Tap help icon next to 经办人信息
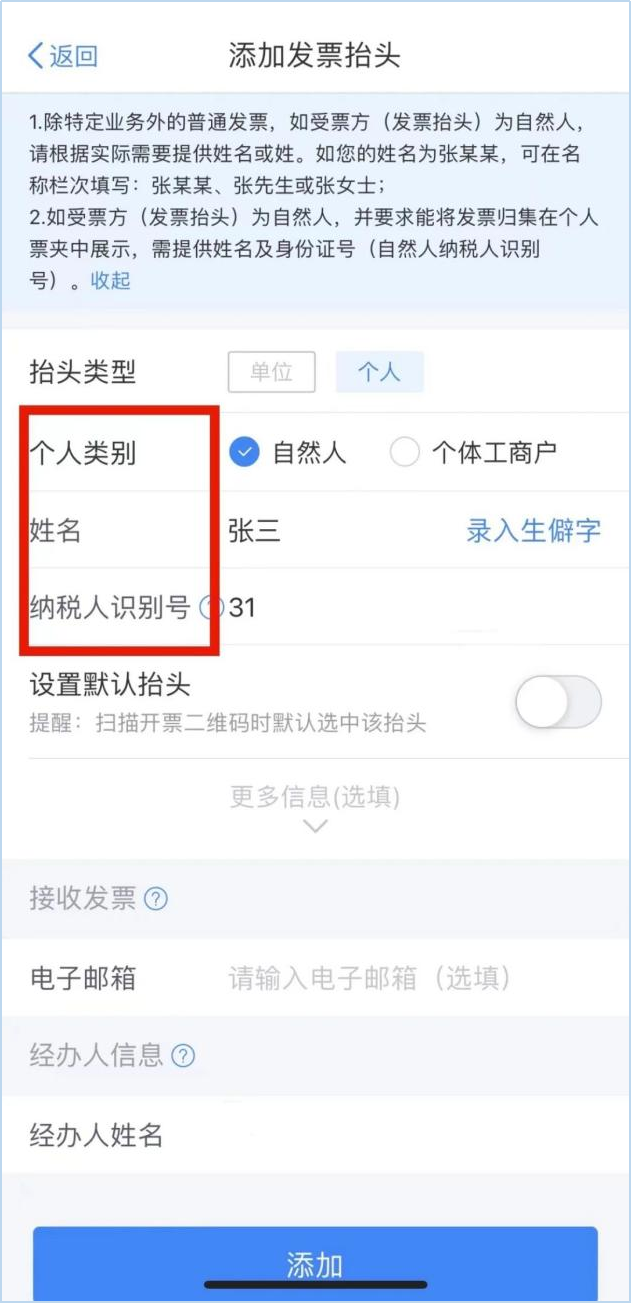Viewport: 632px width, 1303px height. (183, 1055)
